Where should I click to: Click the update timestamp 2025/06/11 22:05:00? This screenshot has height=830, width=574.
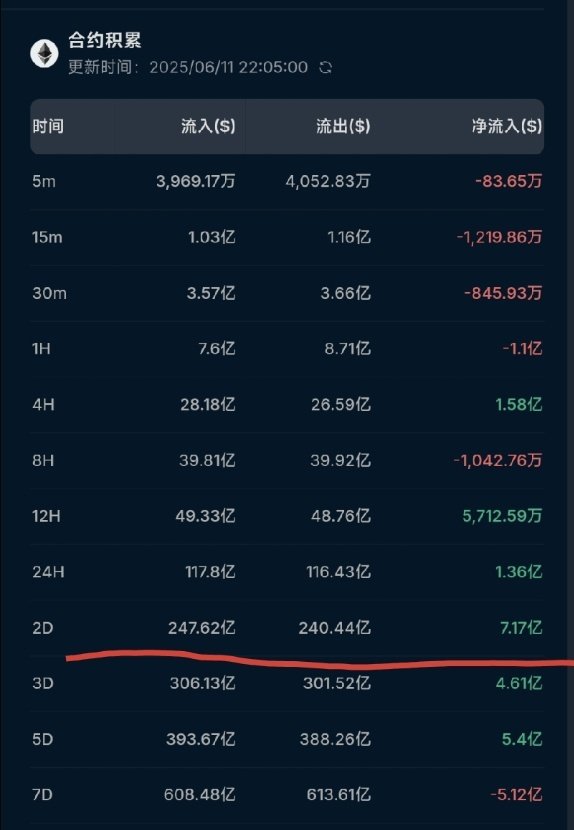(228, 68)
